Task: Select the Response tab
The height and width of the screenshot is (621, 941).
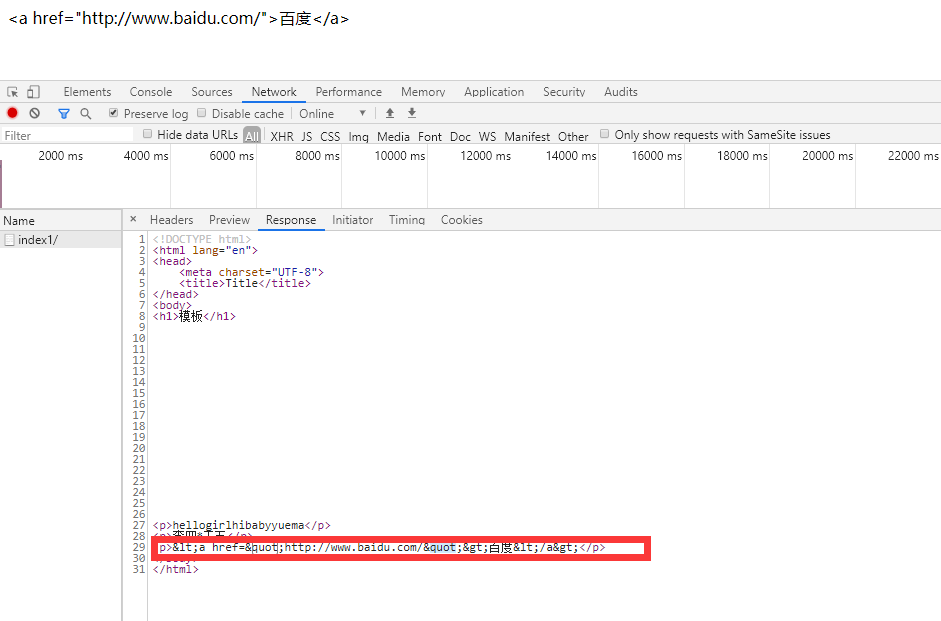Action: tap(291, 220)
